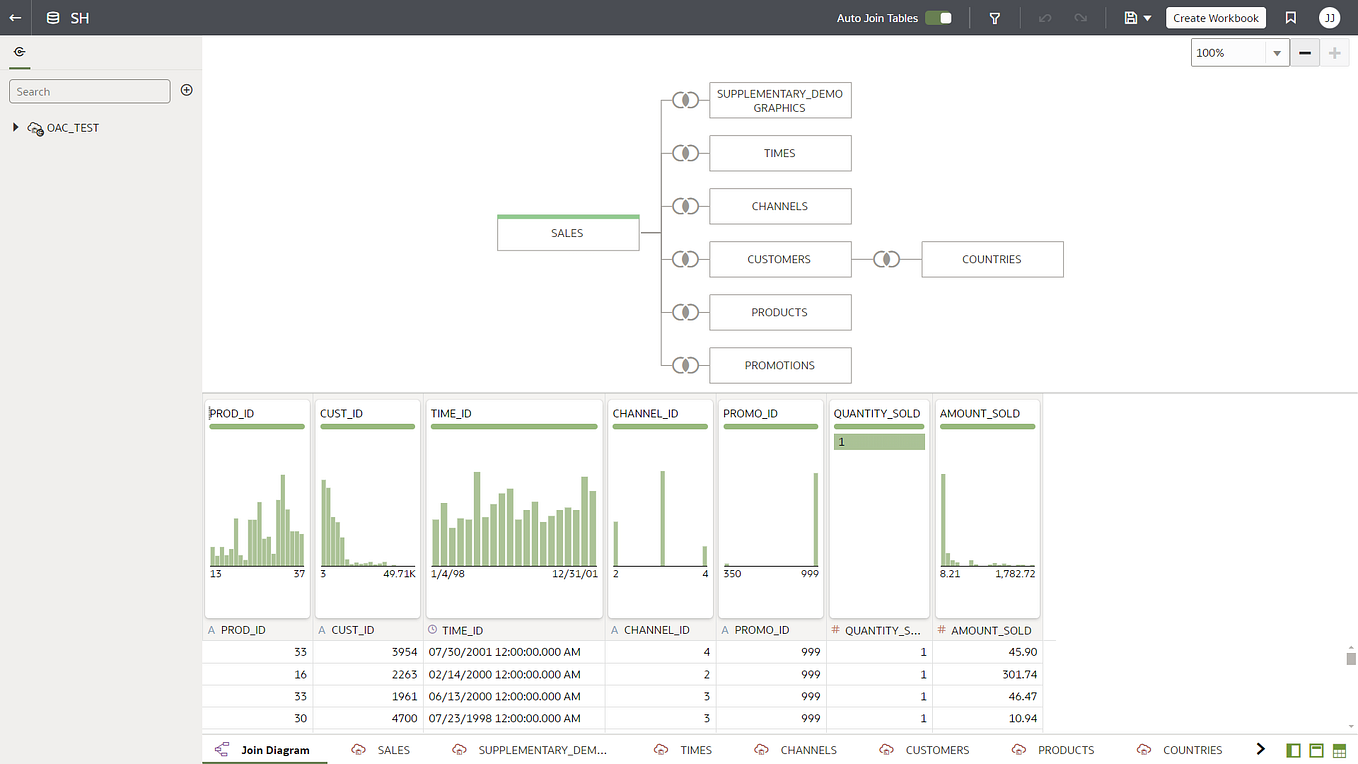
Task: Open the filter icon in the toolbar
Action: [995, 17]
